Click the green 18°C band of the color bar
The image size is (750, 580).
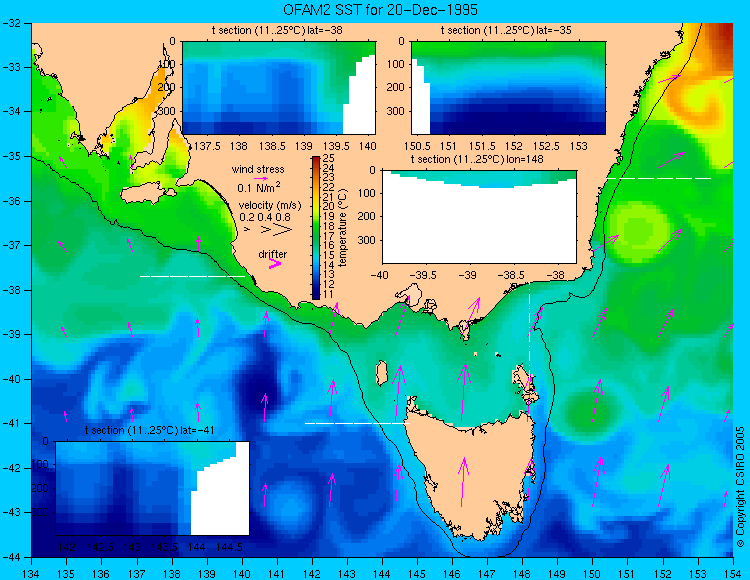click(x=316, y=226)
